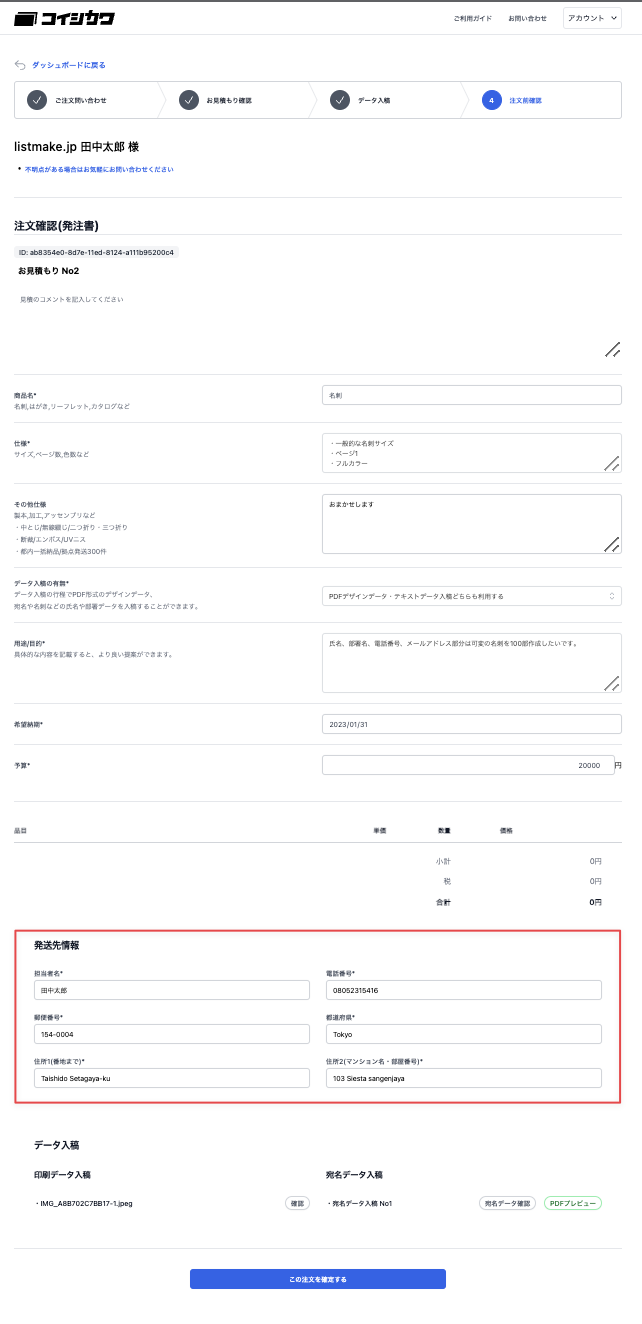This screenshot has width=642, height=1324.
Task: Expand the データ入稿の有無 select box
Action: pyautogui.click(x=472, y=596)
